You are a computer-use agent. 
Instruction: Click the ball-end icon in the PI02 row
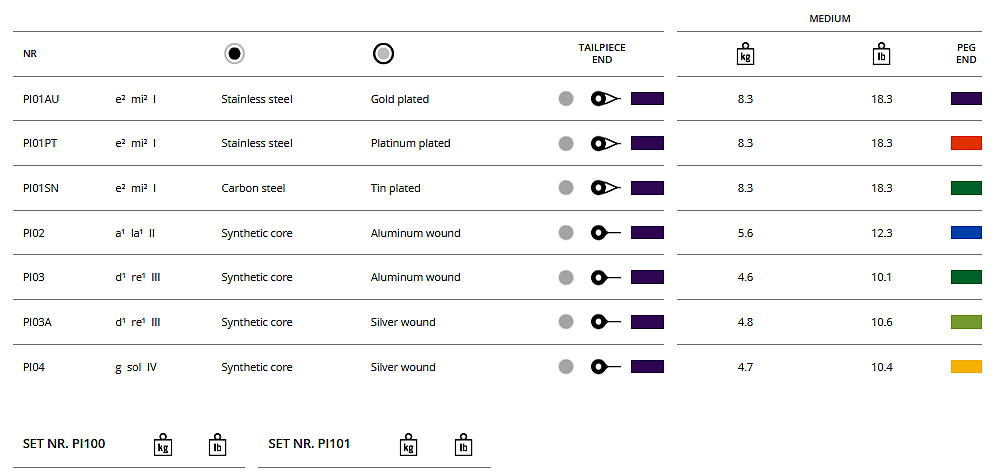point(604,233)
